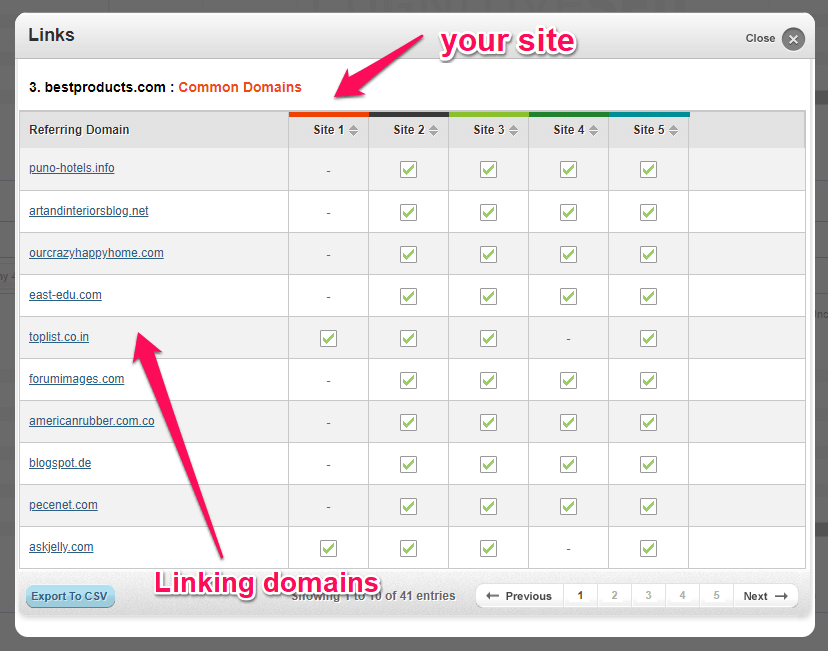Click Site 4 checkmark for blogspot.de
Image resolution: width=828 pixels, height=651 pixels.
(x=568, y=465)
